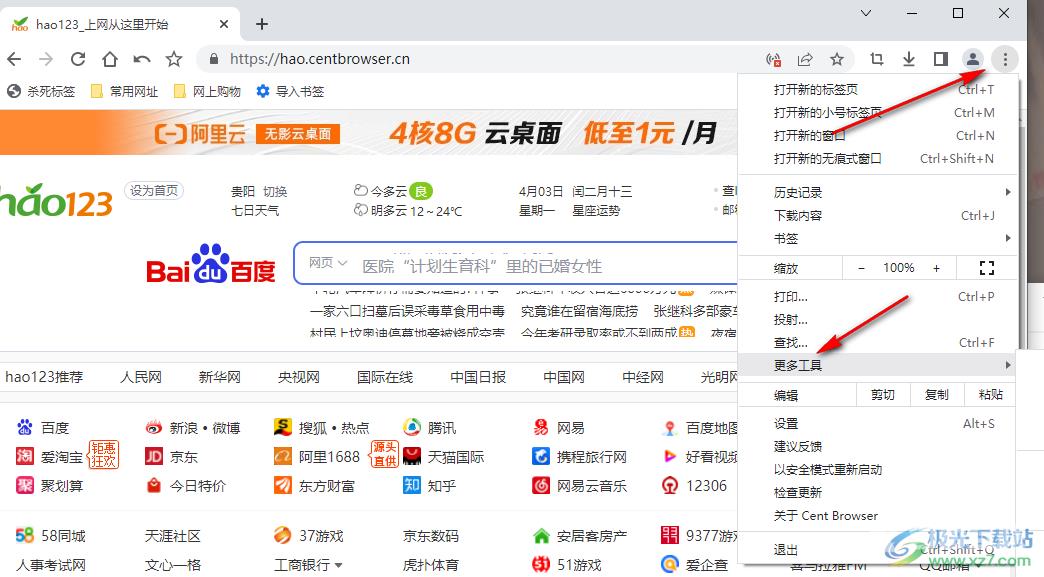Open the site lock security icon
Screen dimensions: 1044x577
214,59
